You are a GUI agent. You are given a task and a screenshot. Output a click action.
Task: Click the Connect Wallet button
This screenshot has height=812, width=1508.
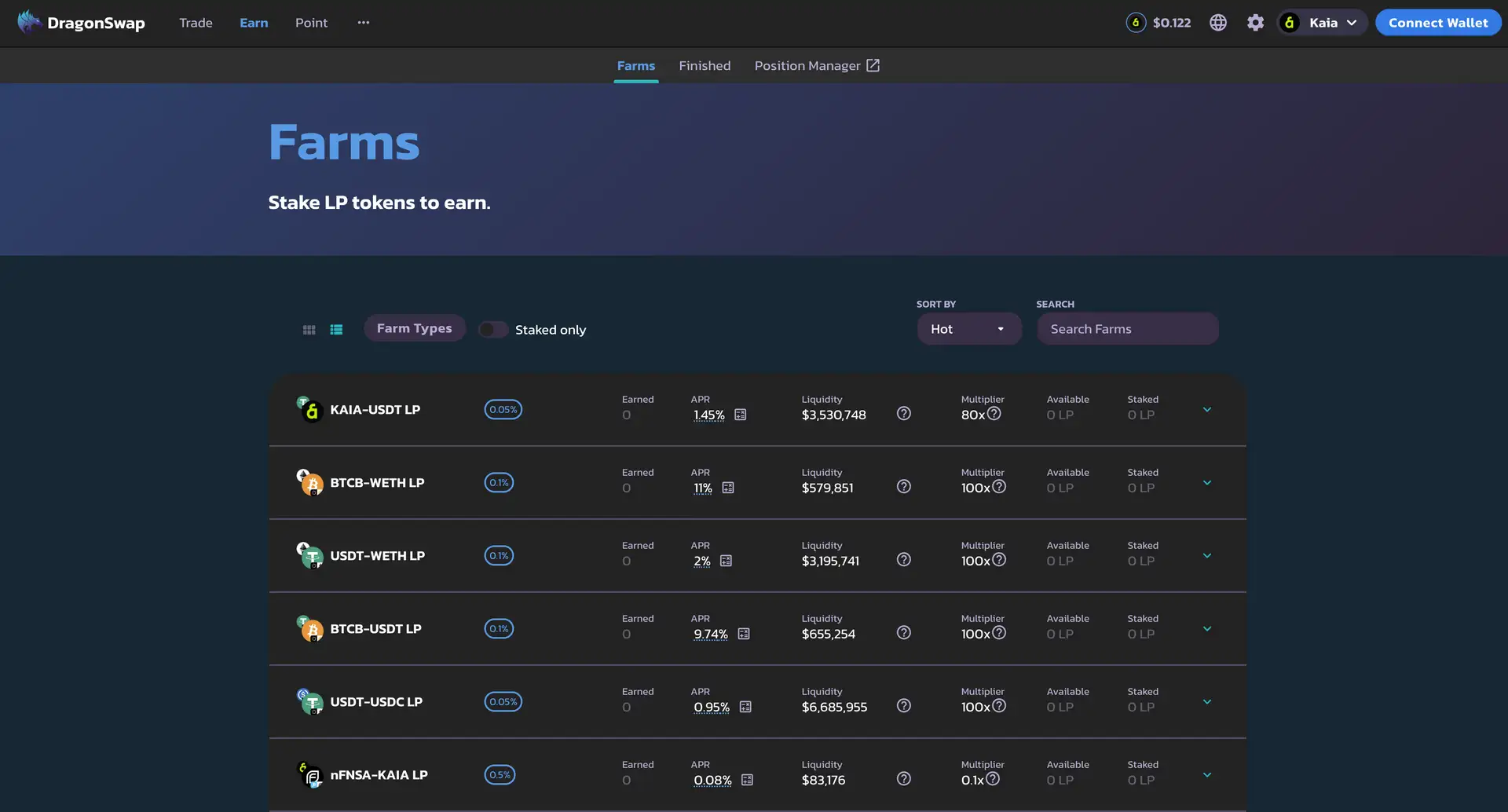pos(1437,23)
